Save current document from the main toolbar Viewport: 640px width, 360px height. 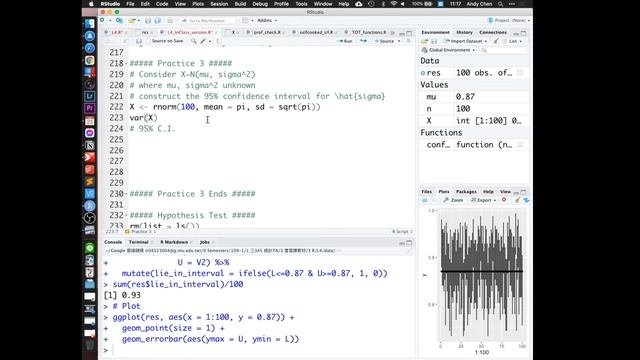148,20
